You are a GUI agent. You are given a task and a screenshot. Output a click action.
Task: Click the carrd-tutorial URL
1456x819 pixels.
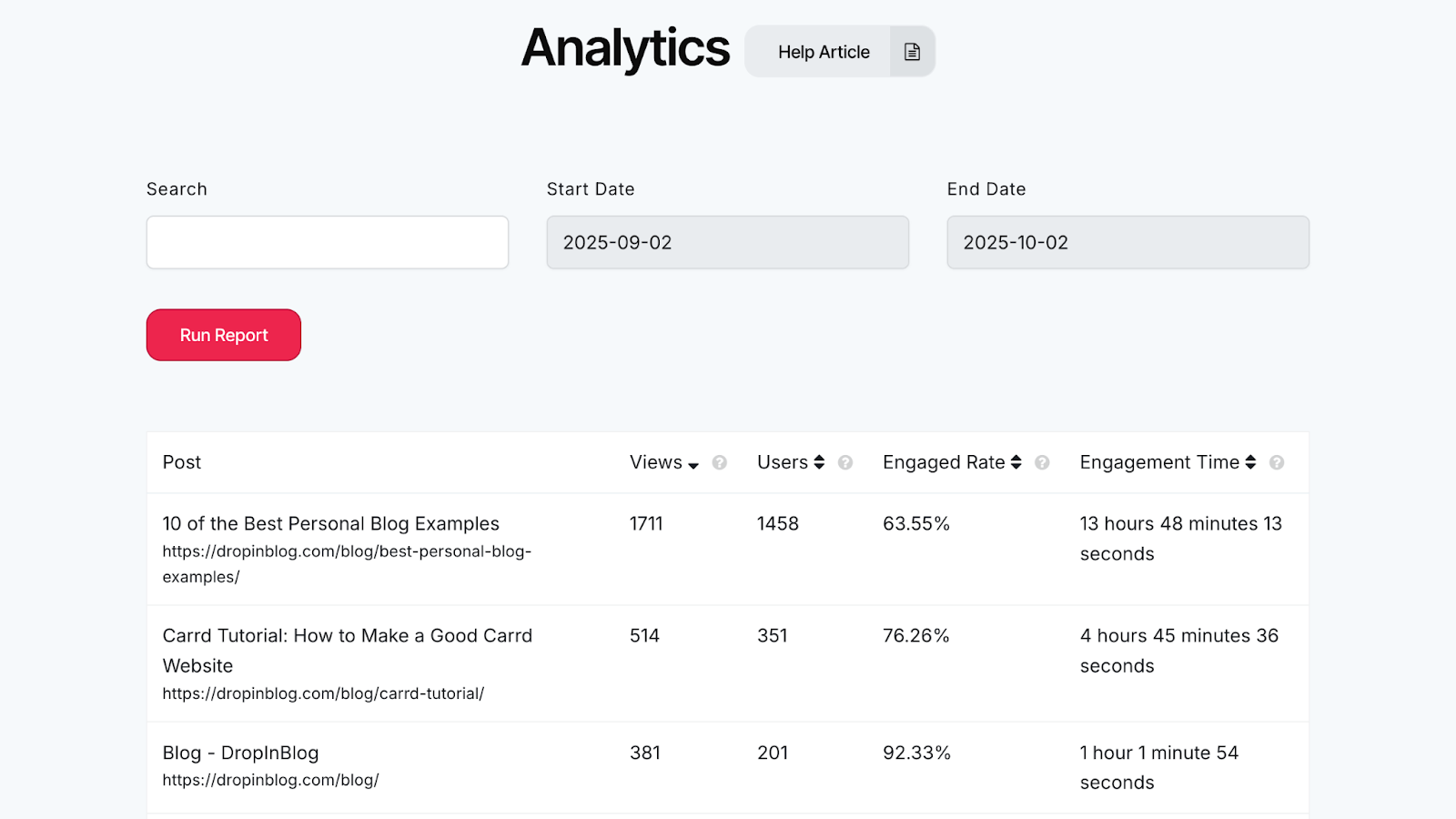point(324,693)
